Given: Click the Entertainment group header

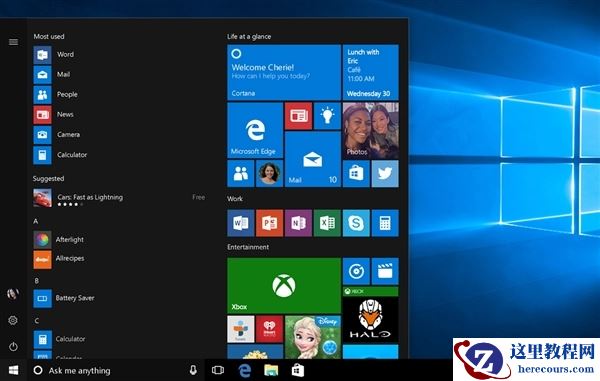Looking at the screenshot, I should click(248, 247).
